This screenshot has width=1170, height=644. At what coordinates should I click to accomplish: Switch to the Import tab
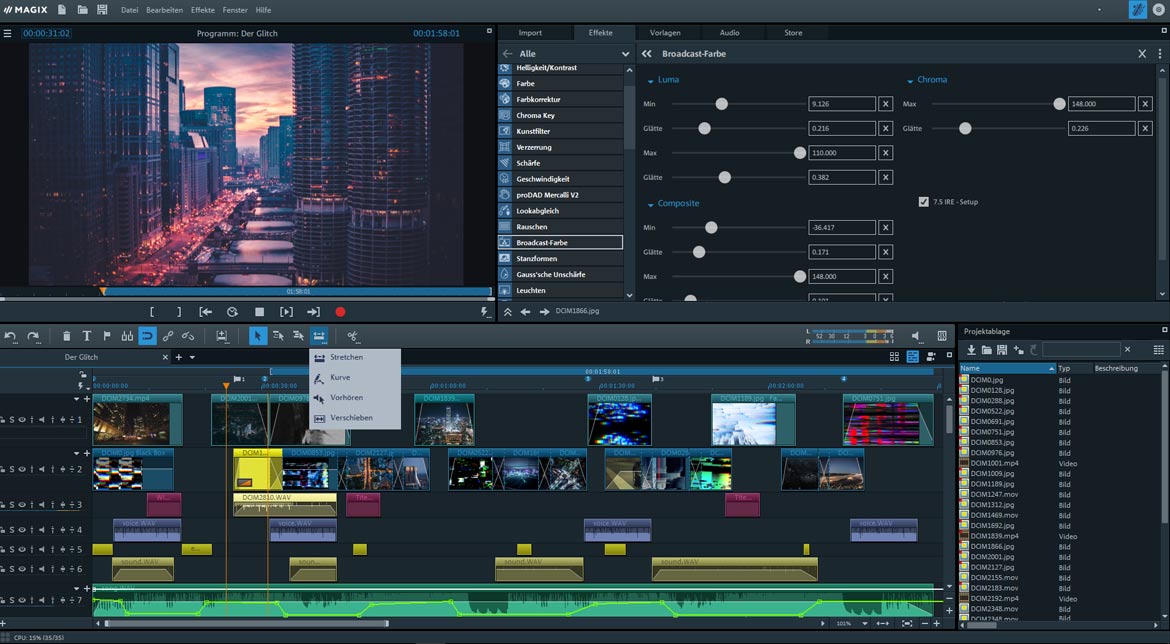530,33
